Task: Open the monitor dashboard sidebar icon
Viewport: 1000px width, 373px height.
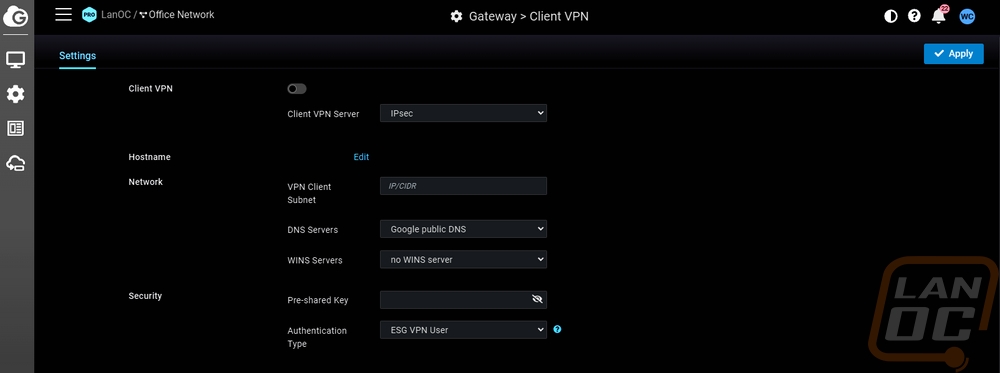Action: point(15,61)
